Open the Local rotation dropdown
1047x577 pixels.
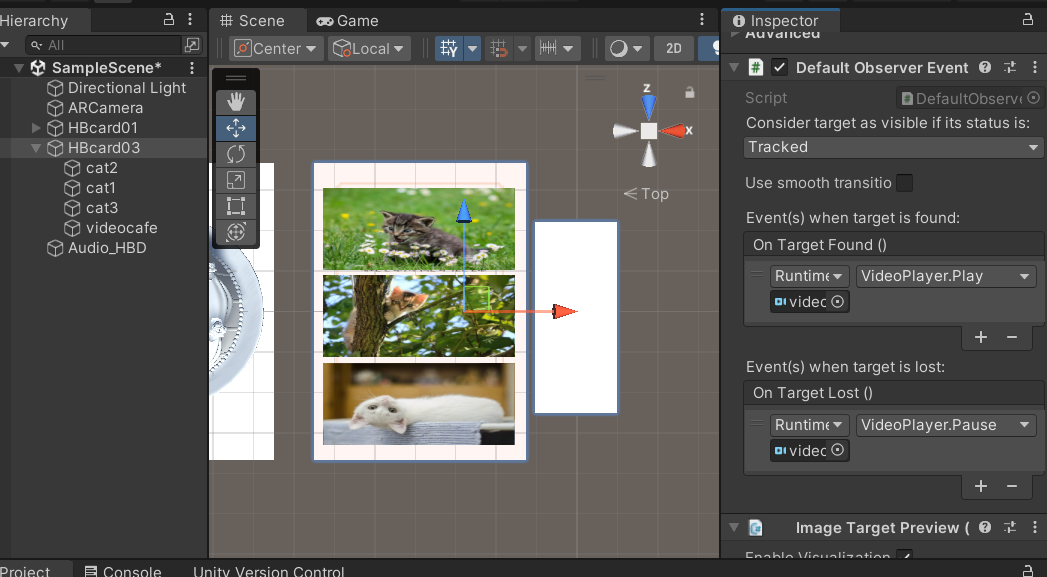click(369, 48)
